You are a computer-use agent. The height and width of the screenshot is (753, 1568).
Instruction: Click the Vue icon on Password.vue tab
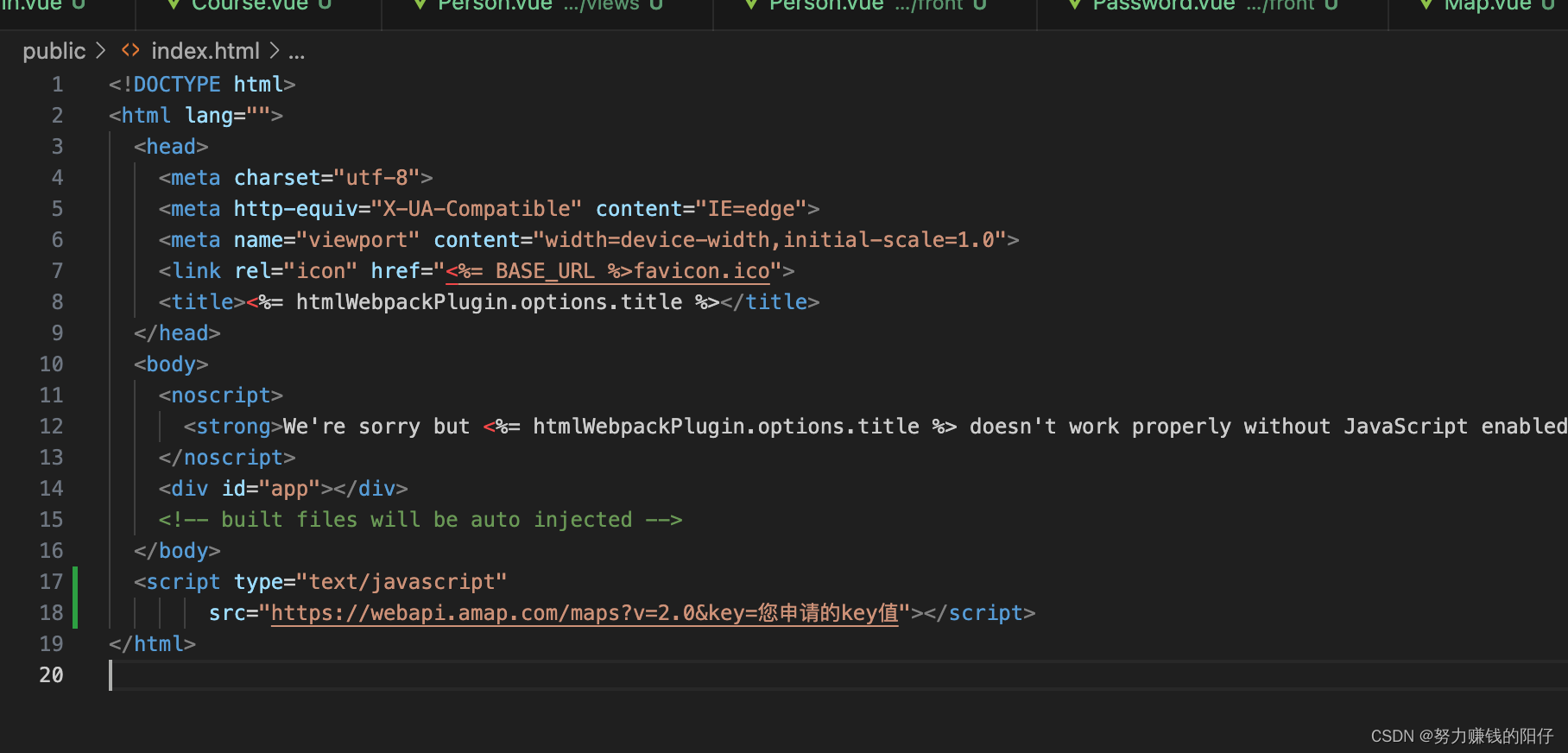coord(1075,5)
